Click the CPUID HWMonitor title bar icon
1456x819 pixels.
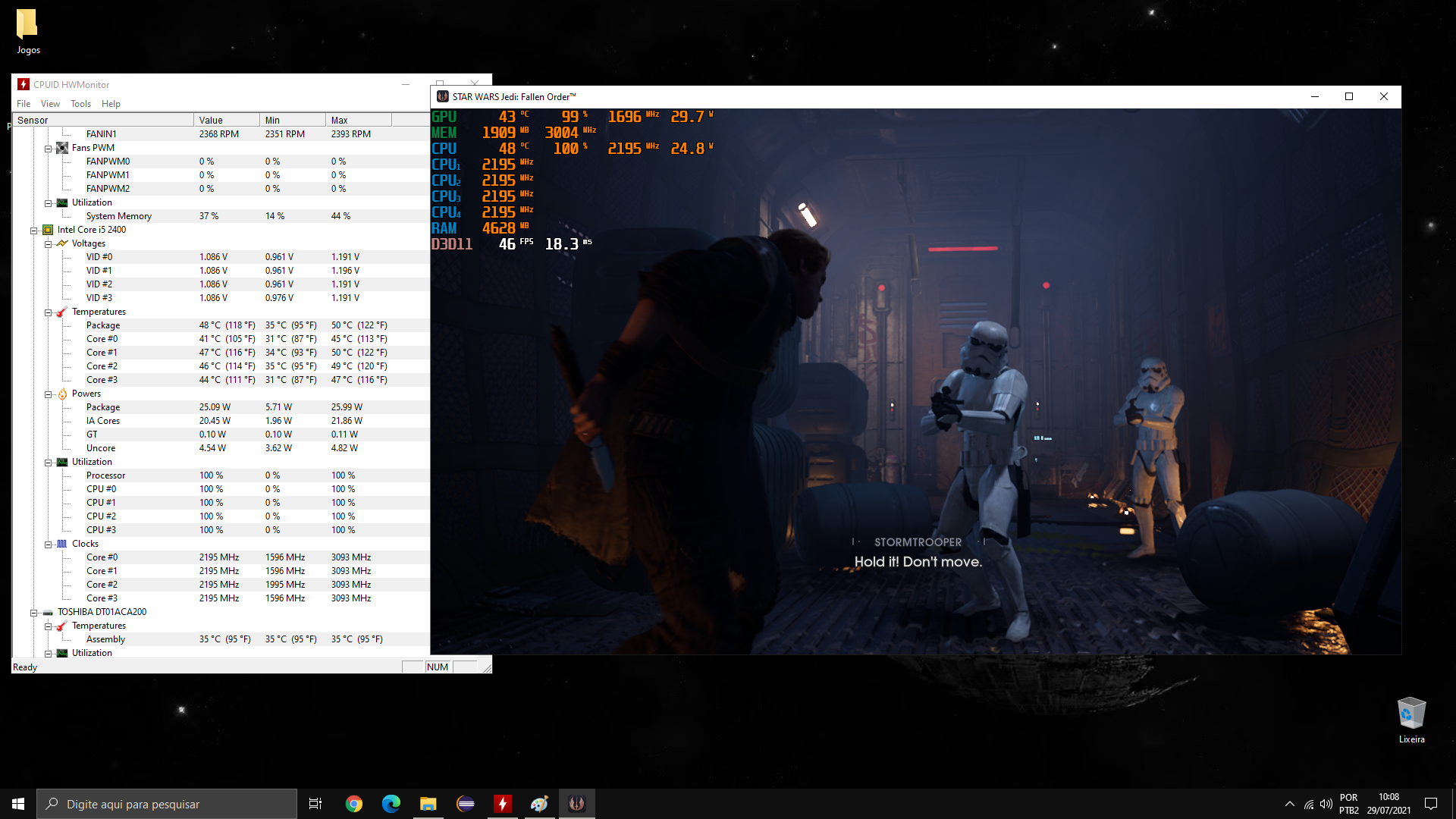coord(24,84)
